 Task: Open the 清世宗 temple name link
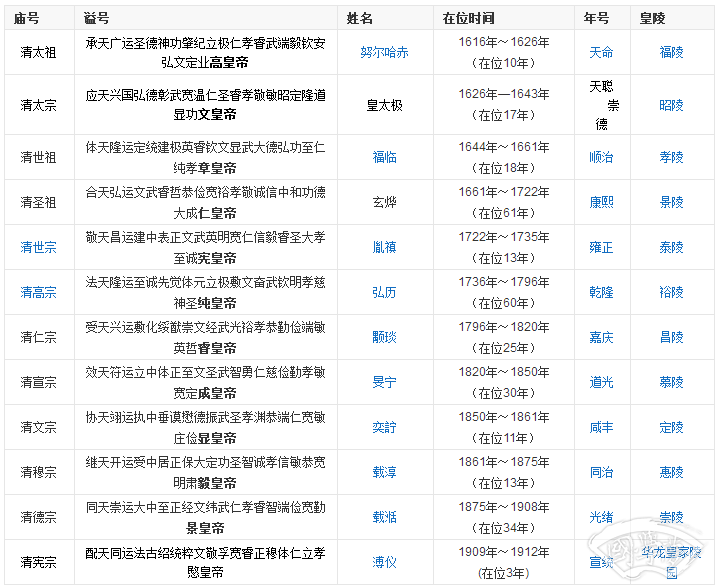click(x=38, y=247)
